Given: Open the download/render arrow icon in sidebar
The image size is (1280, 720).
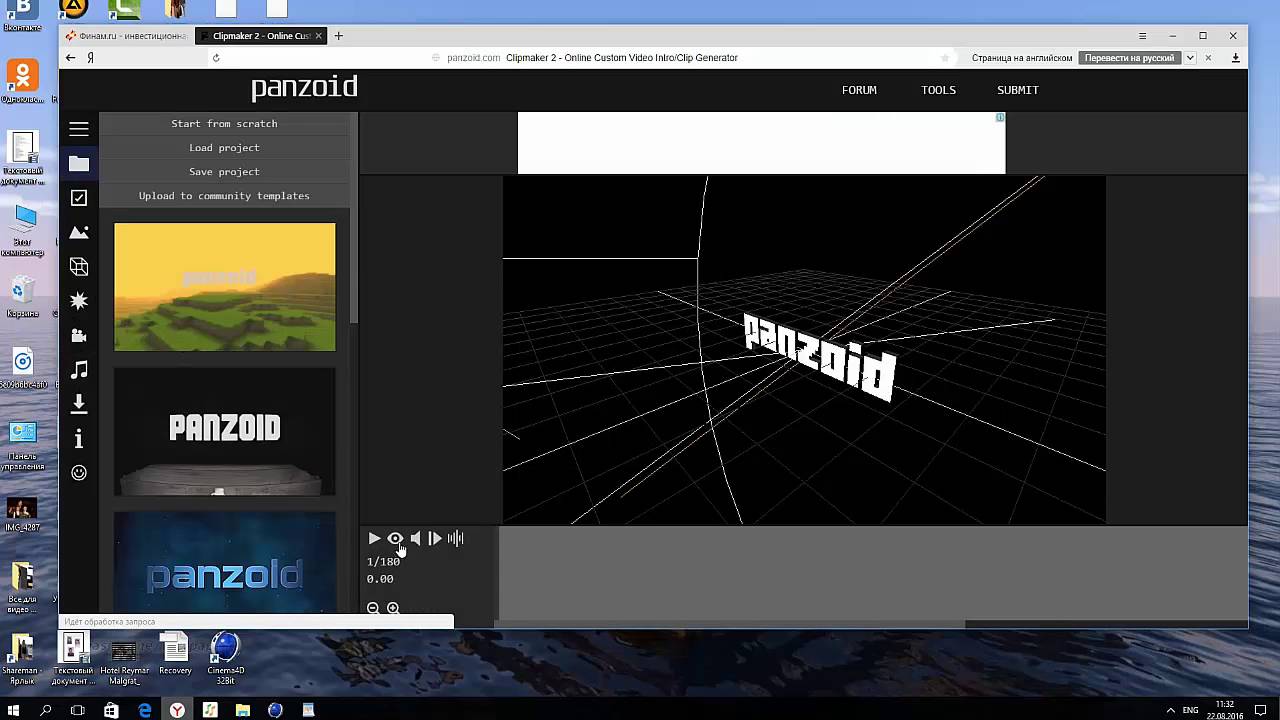Looking at the screenshot, I should 79,404.
